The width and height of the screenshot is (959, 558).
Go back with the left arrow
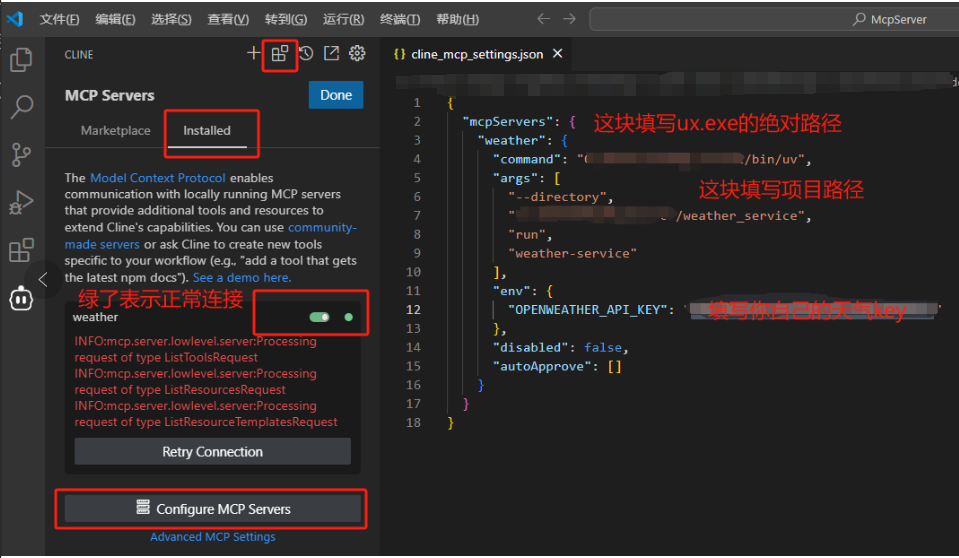pos(543,19)
